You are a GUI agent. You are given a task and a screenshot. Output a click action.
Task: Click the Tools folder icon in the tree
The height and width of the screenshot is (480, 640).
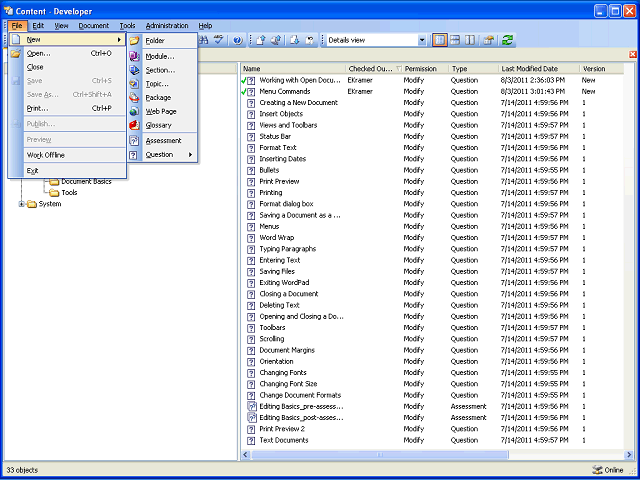(x=54, y=193)
